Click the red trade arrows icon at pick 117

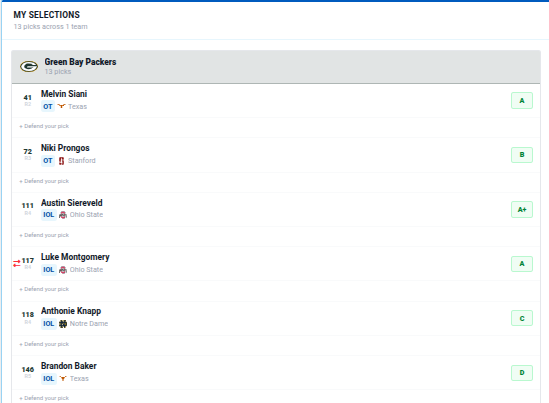[16, 263]
